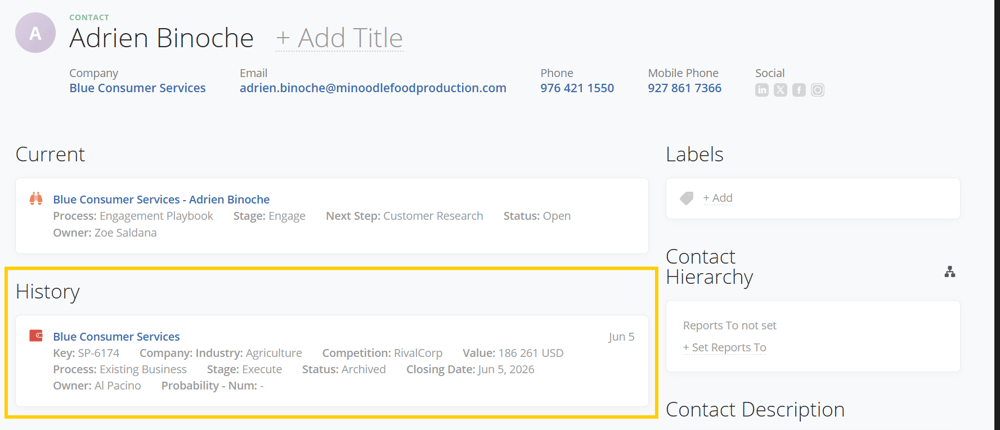Image resolution: width=1000 pixels, height=430 pixels.
Task: Click Competition: RivalCorp
Action: click(x=382, y=353)
